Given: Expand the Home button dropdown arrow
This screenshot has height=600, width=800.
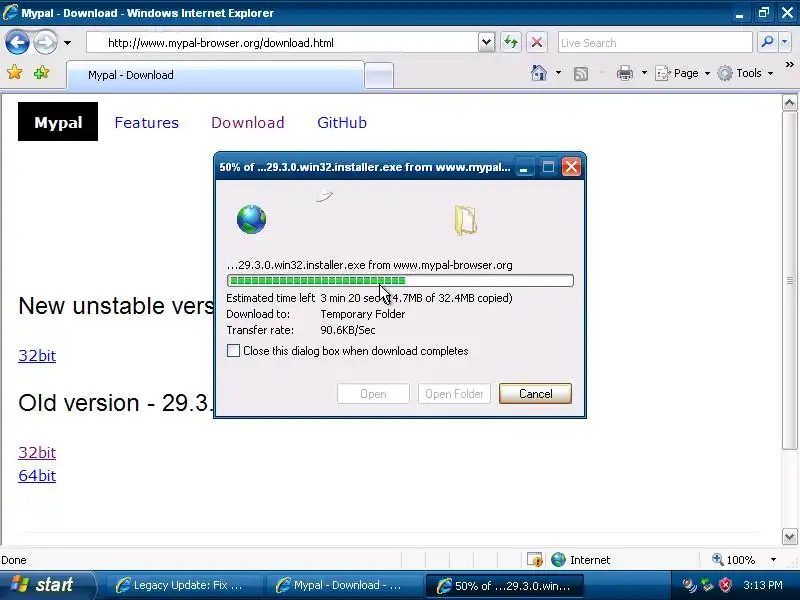Looking at the screenshot, I should coord(558,73).
